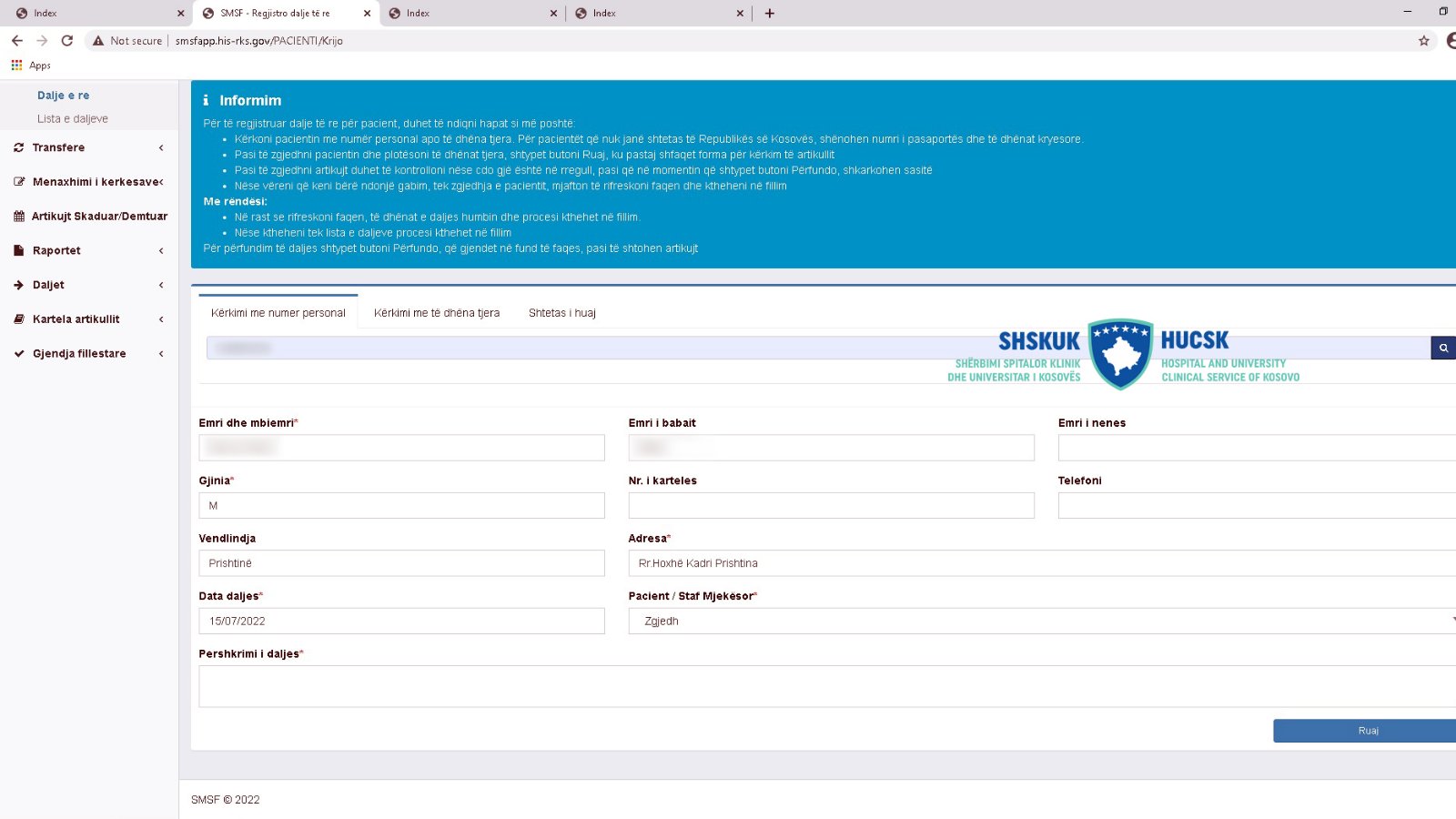Select the Shtetas i huaj tab
Screen dimensions: 1456x819
point(561,313)
